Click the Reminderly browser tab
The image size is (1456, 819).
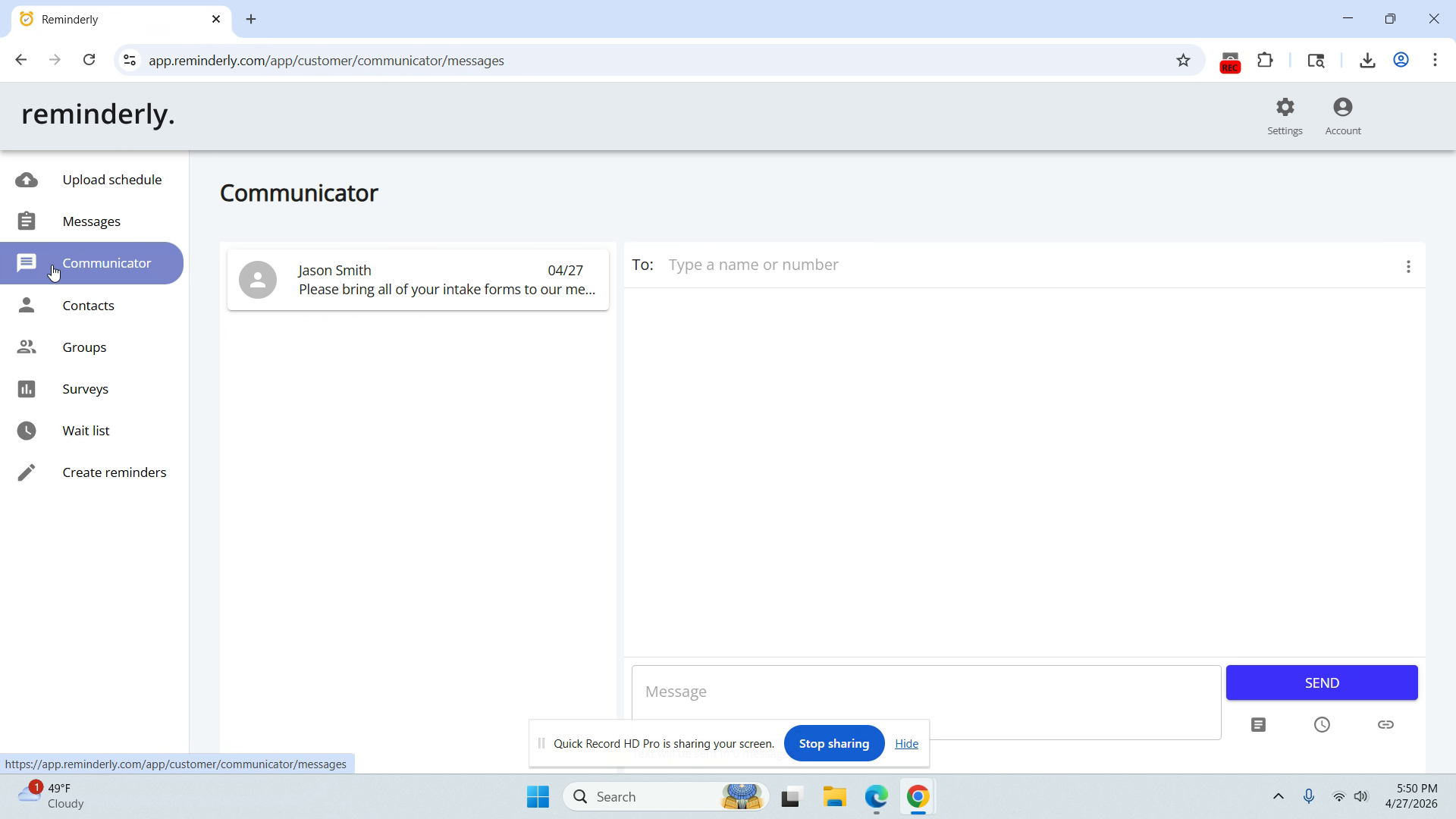pyautogui.click(x=121, y=19)
